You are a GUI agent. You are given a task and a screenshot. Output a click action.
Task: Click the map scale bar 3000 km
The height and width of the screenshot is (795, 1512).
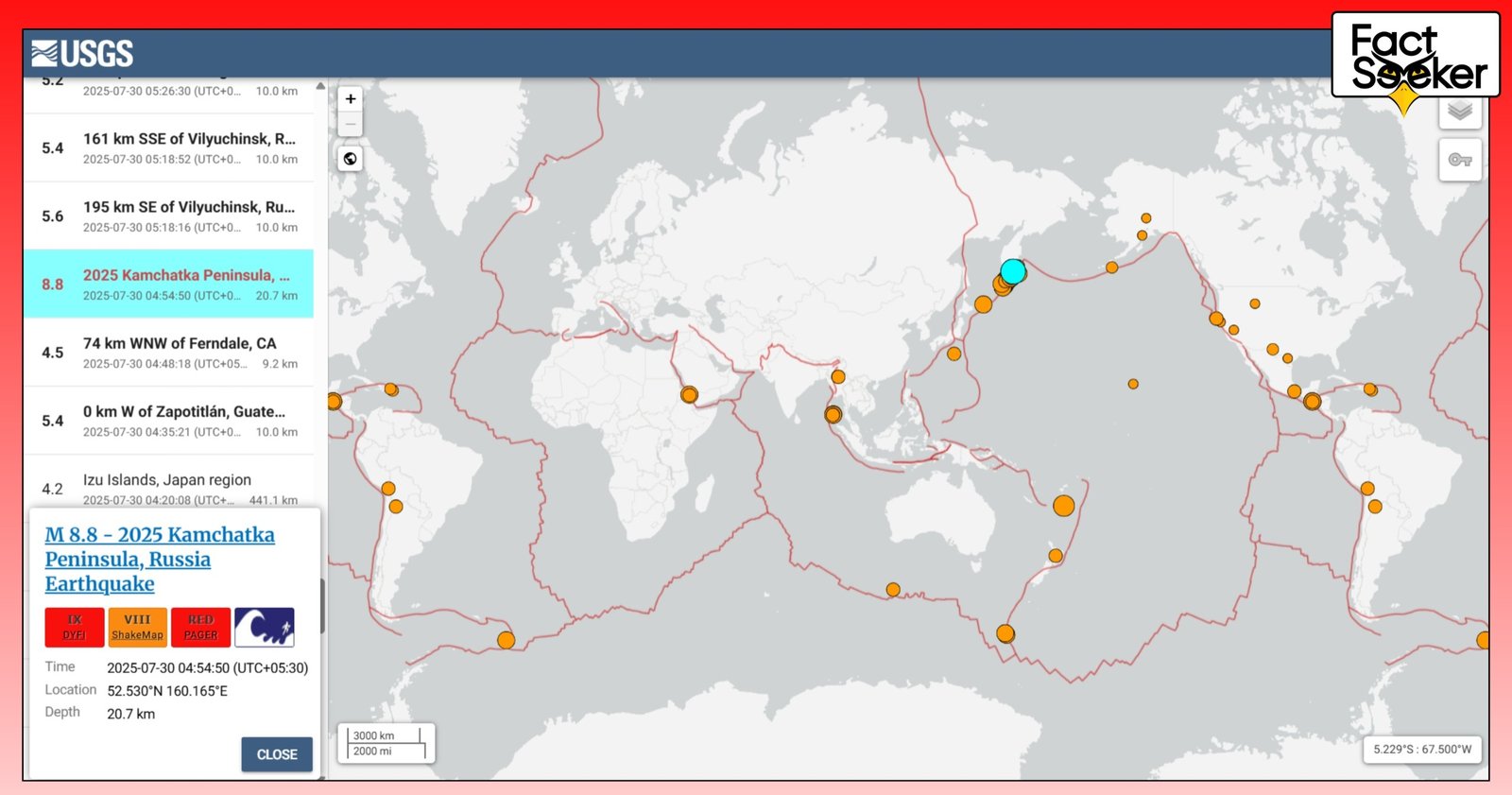[x=387, y=743]
